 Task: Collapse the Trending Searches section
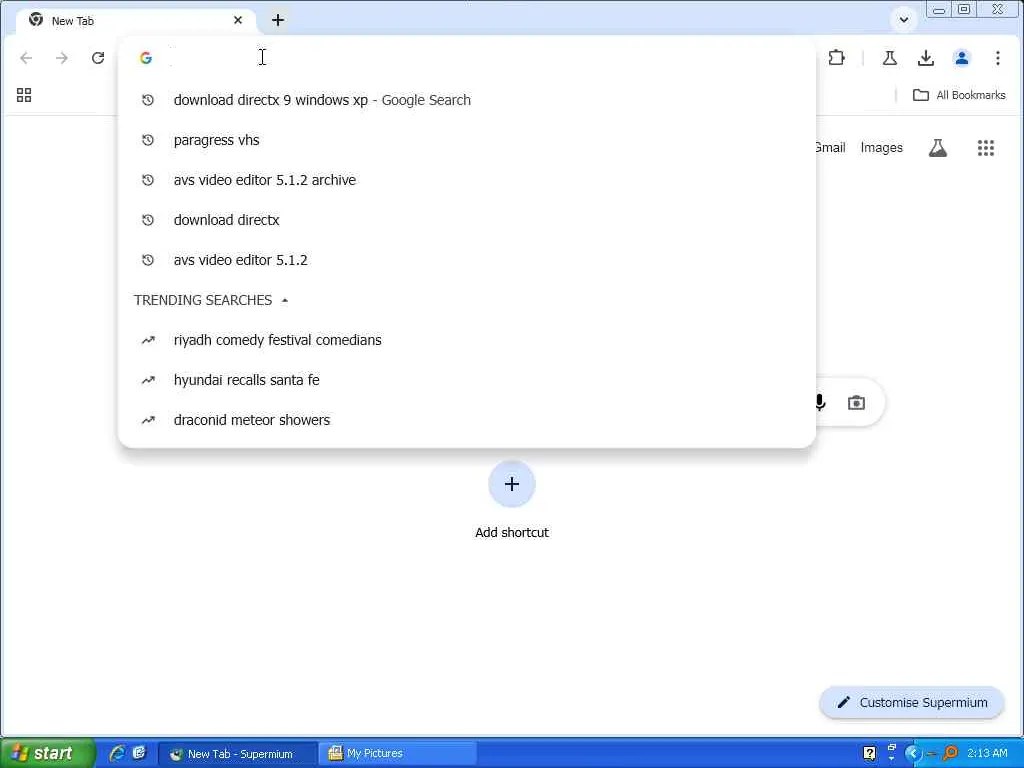285,300
